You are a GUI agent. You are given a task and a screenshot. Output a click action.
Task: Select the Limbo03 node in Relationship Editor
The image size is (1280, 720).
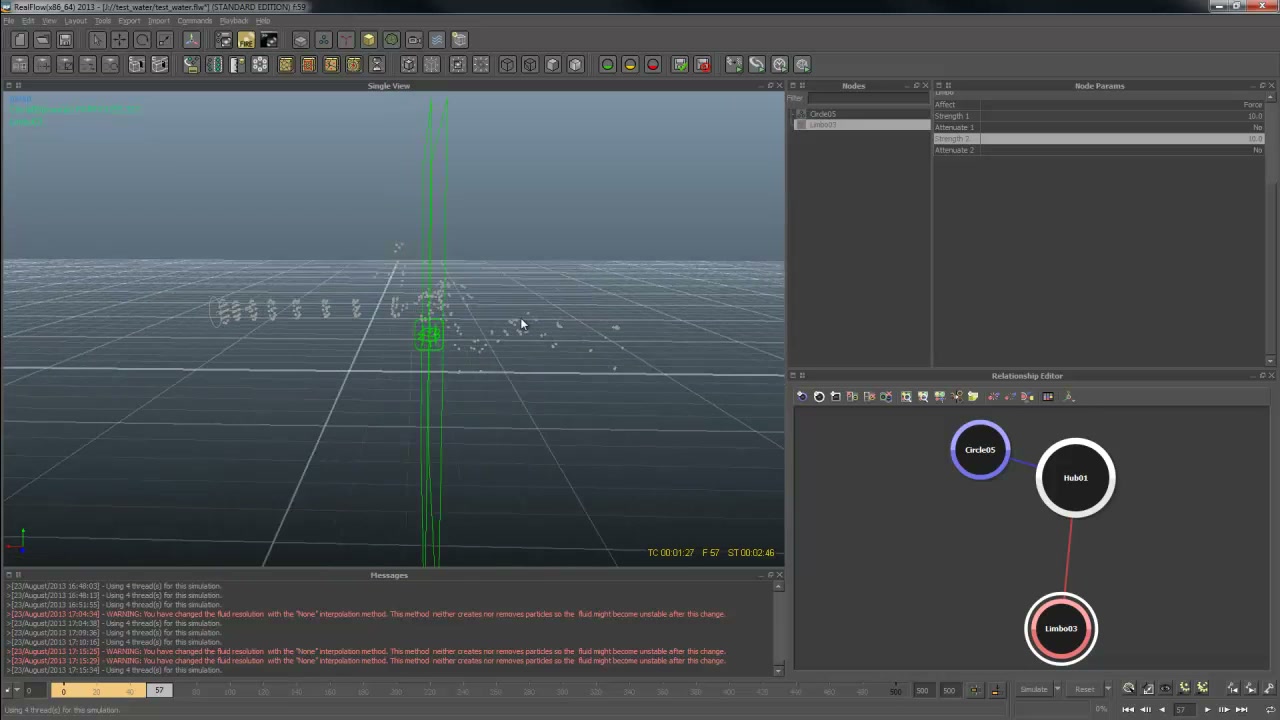[x=1061, y=629]
